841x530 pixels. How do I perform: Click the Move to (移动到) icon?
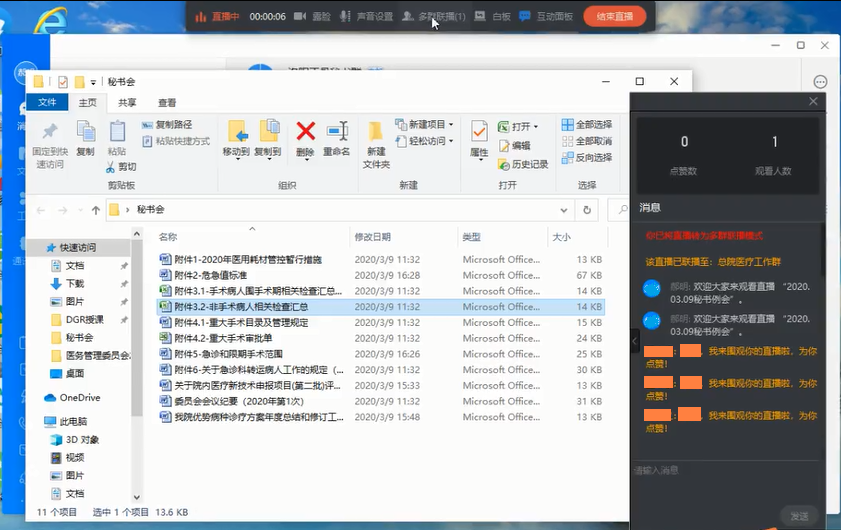(x=237, y=131)
